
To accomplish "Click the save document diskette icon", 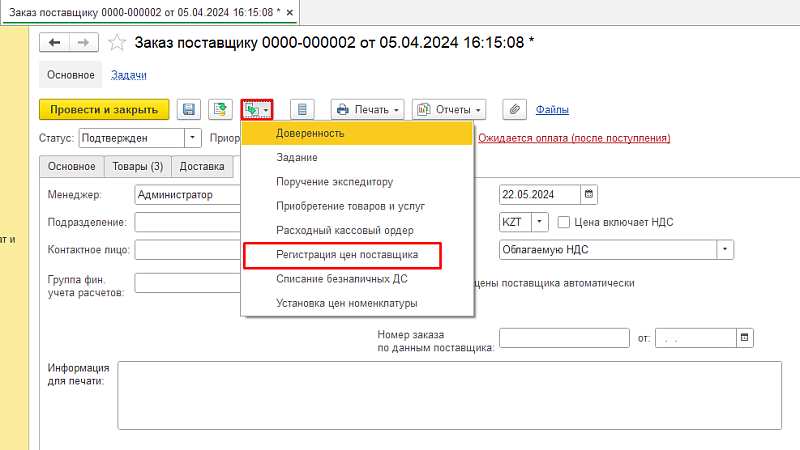I will pyautogui.click(x=190, y=109).
